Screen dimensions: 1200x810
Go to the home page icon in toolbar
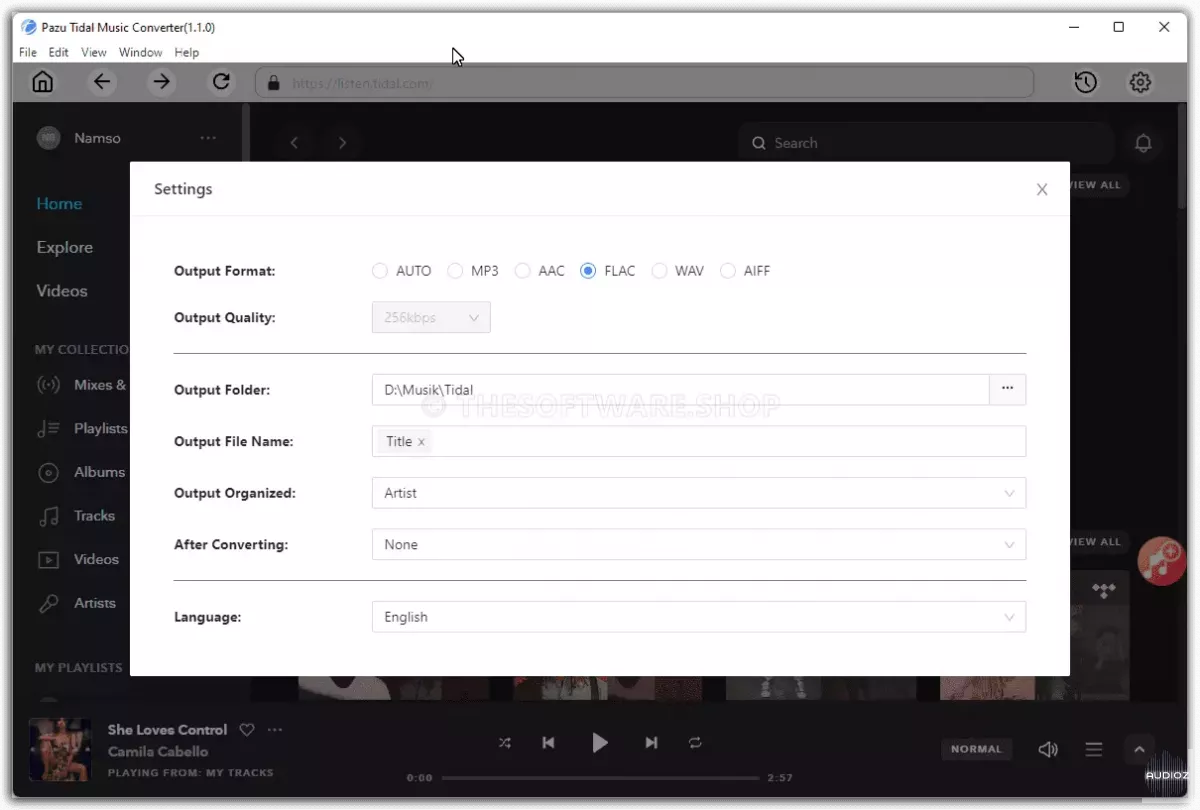click(43, 82)
